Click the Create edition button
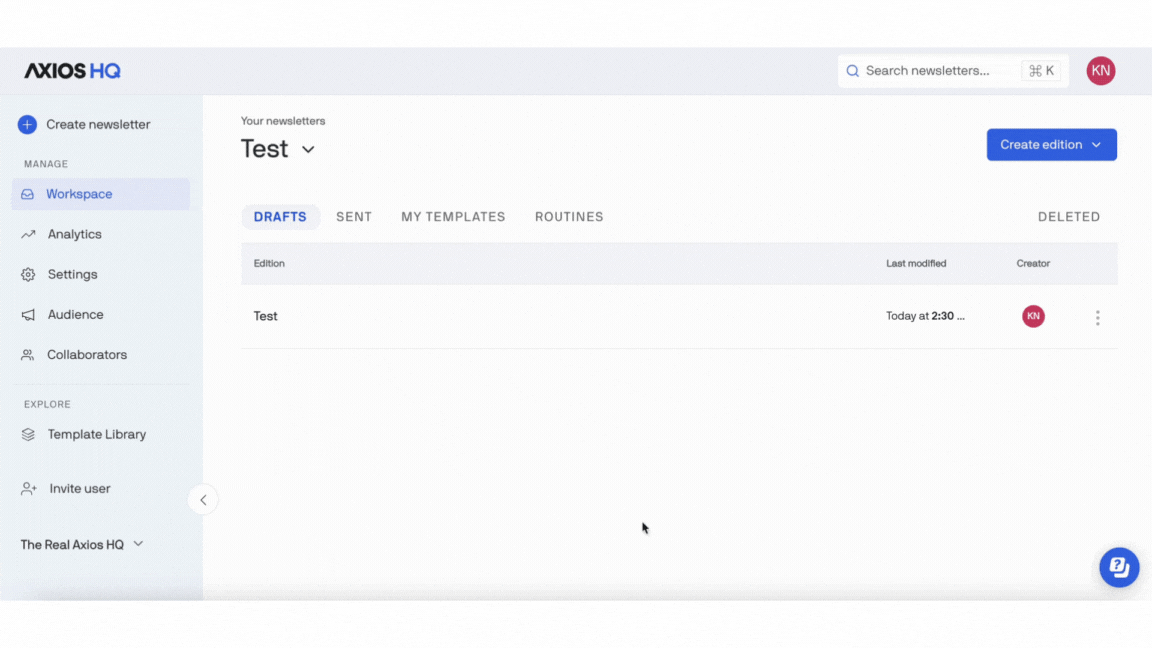The image size is (1152, 648). tap(1051, 145)
